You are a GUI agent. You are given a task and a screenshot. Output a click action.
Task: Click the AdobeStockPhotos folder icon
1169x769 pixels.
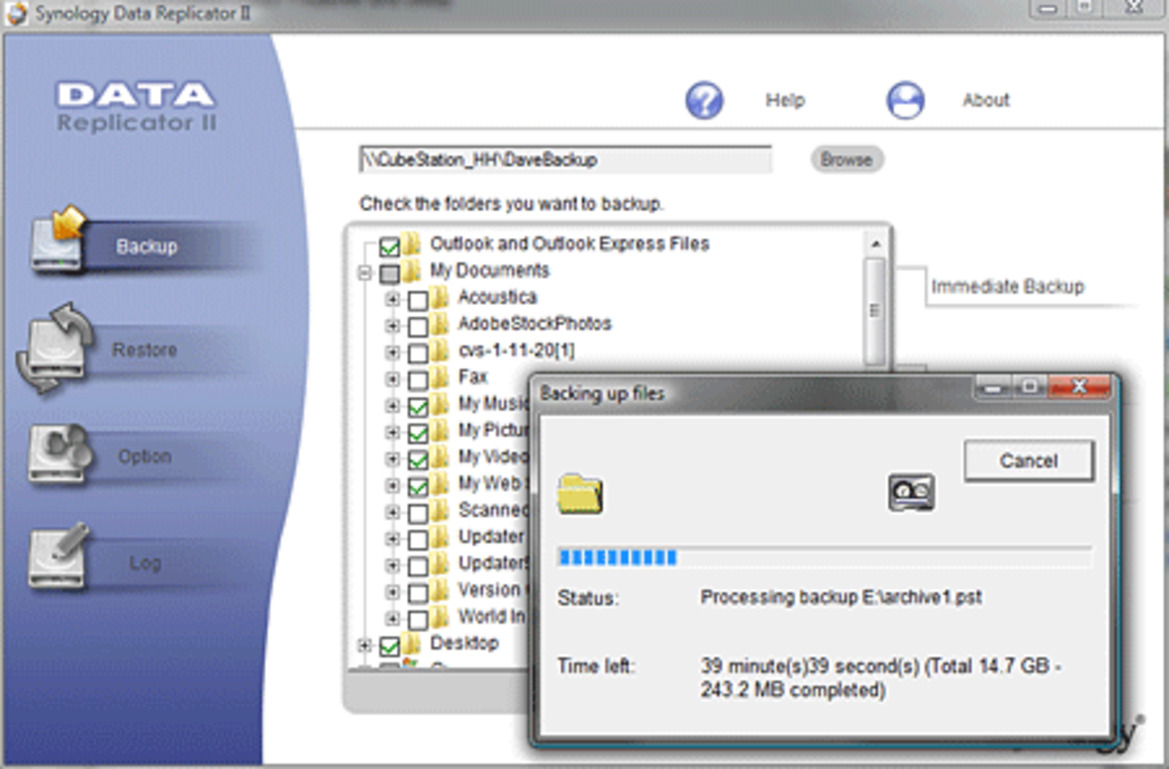pyautogui.click(x=441, y=324)
